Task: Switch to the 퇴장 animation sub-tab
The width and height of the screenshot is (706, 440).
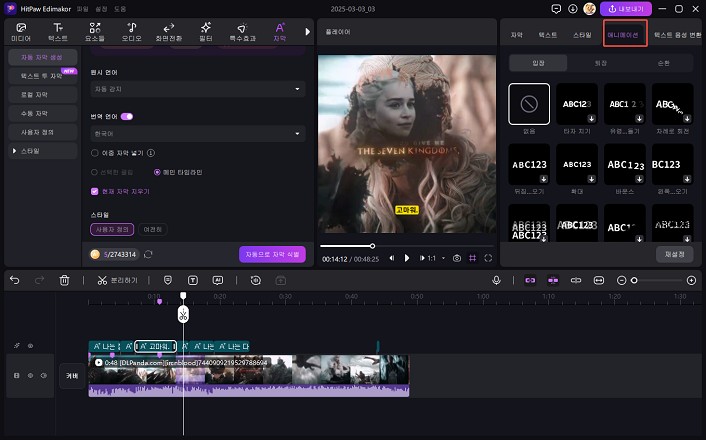Action: click(x=599, y=62)
